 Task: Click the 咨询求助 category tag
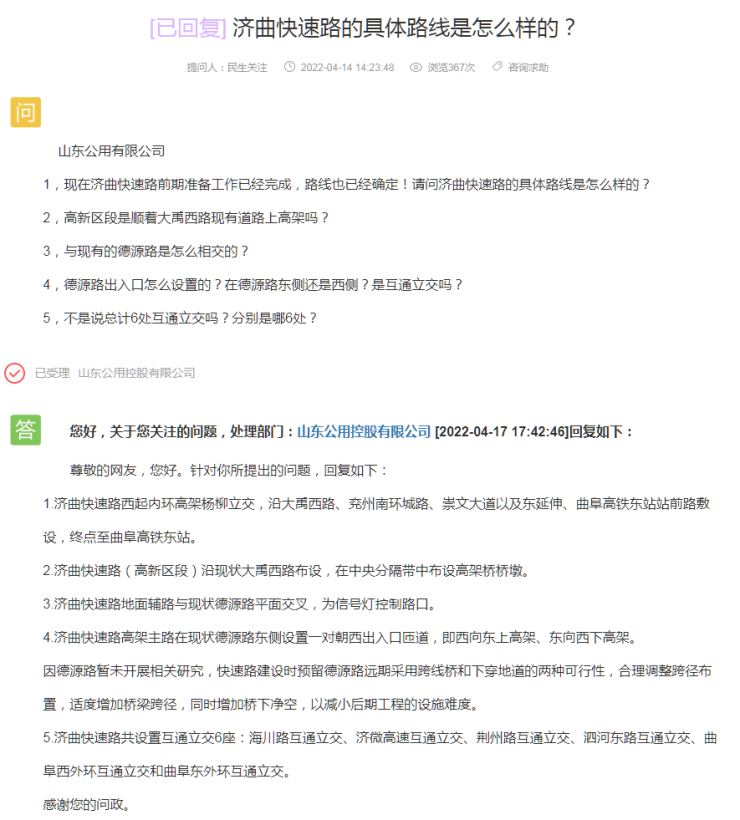click(x=528, y=67)
